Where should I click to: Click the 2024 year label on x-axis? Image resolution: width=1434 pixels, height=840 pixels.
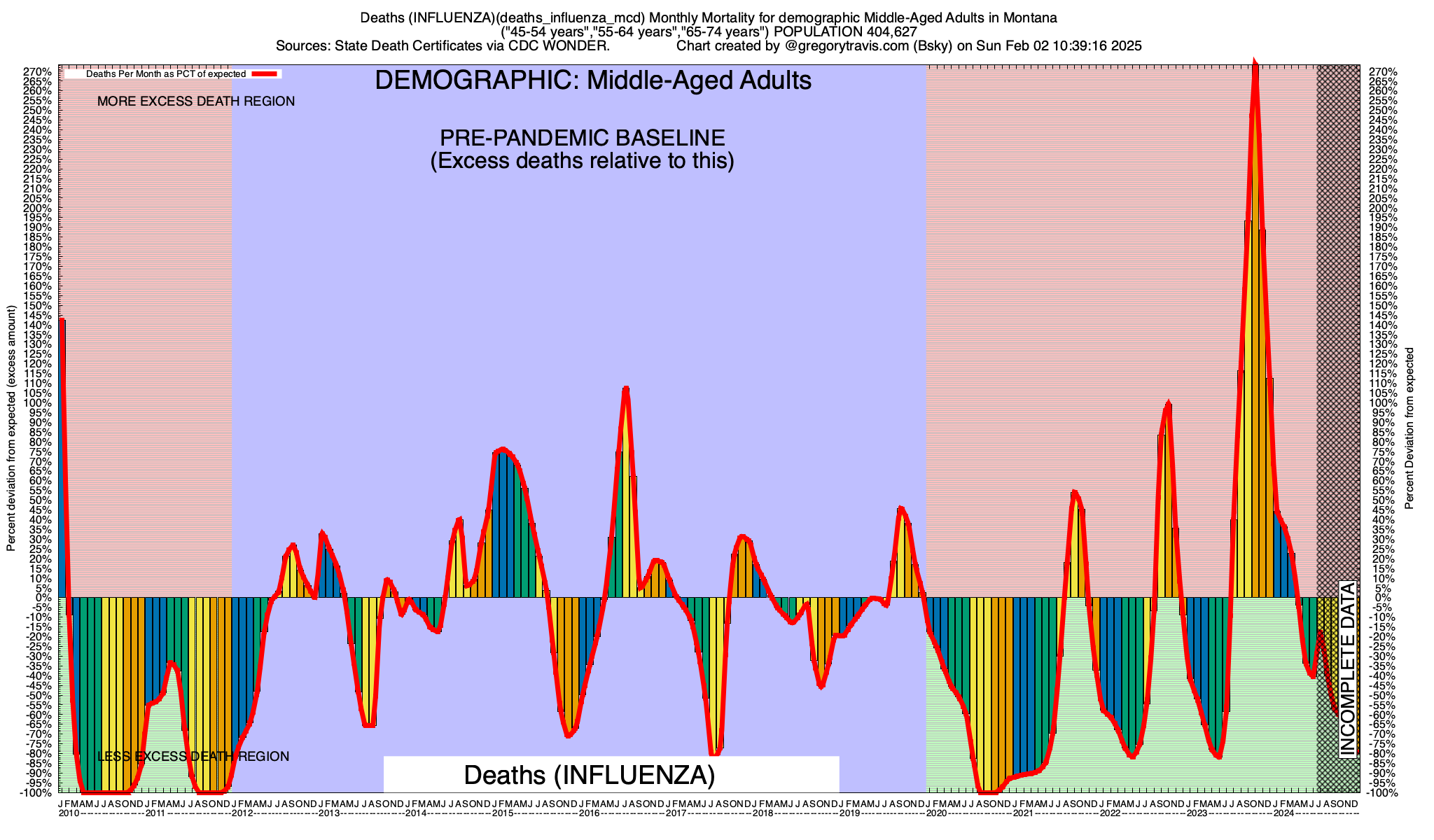coord(1283,813)
